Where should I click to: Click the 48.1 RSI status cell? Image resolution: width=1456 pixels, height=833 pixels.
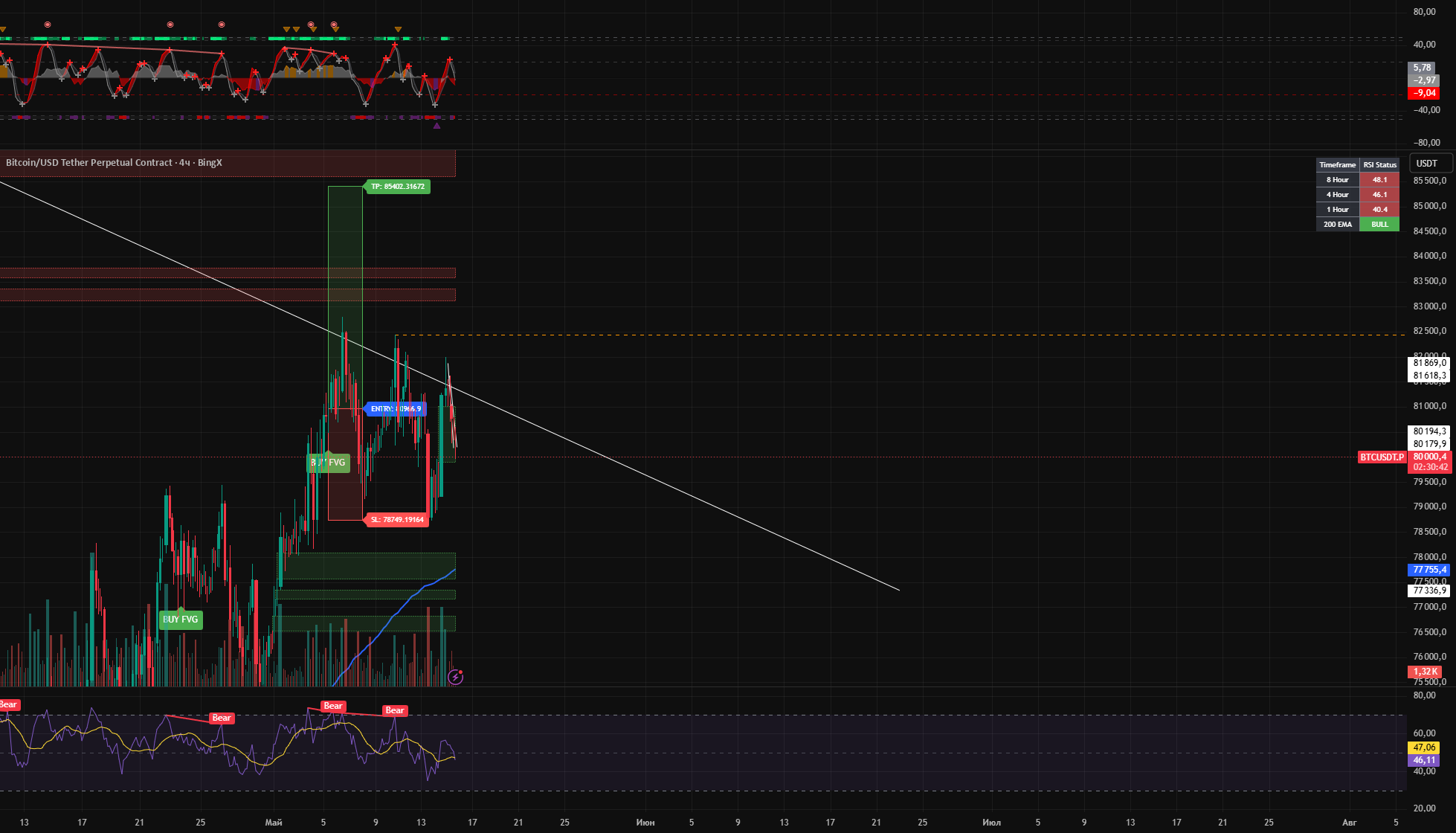click(x=1379, y=179)
